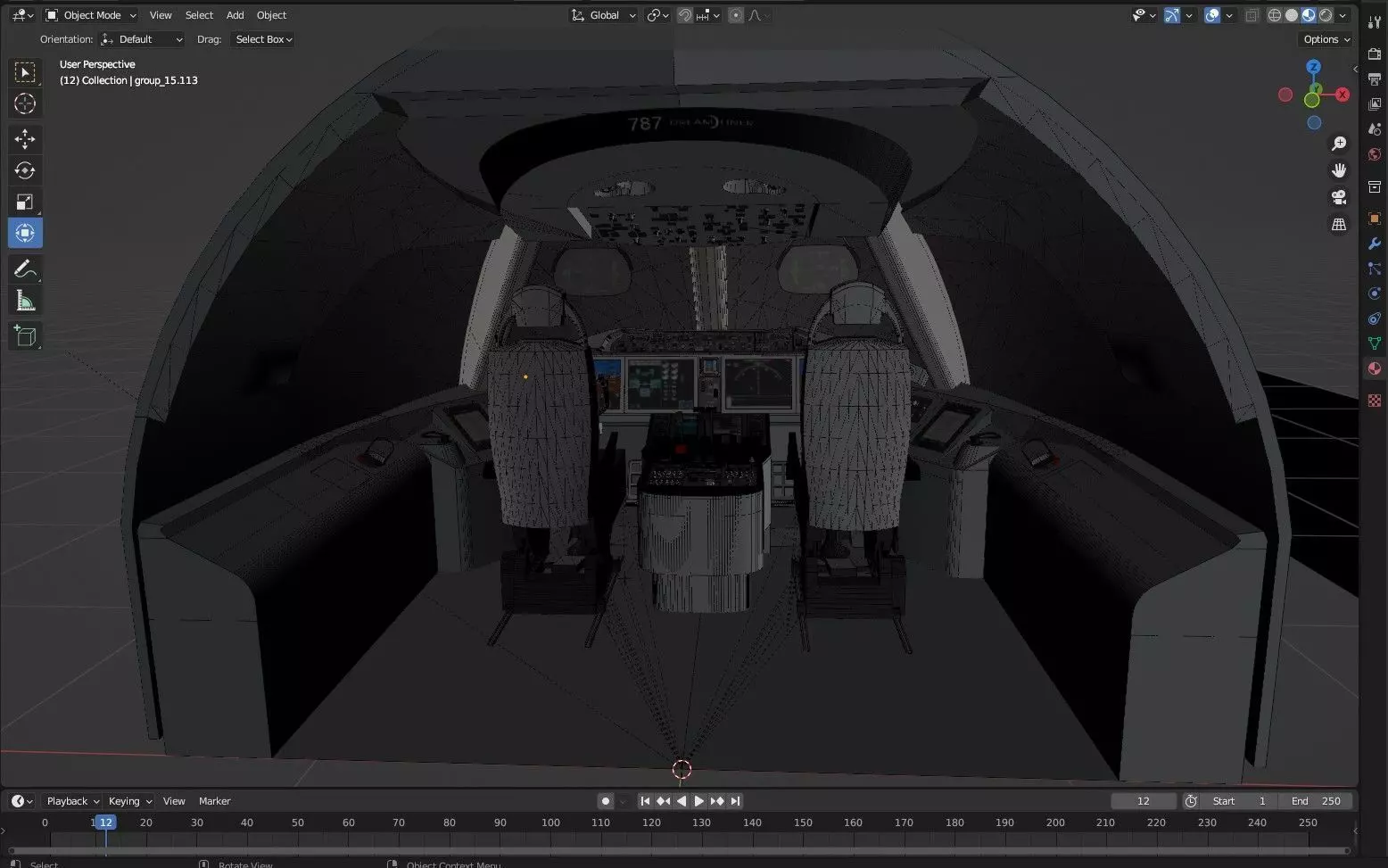This screenshot has width=1388, height=868.
Task: Click the Zoom view magnifier icon
Action: [1338, 144]
